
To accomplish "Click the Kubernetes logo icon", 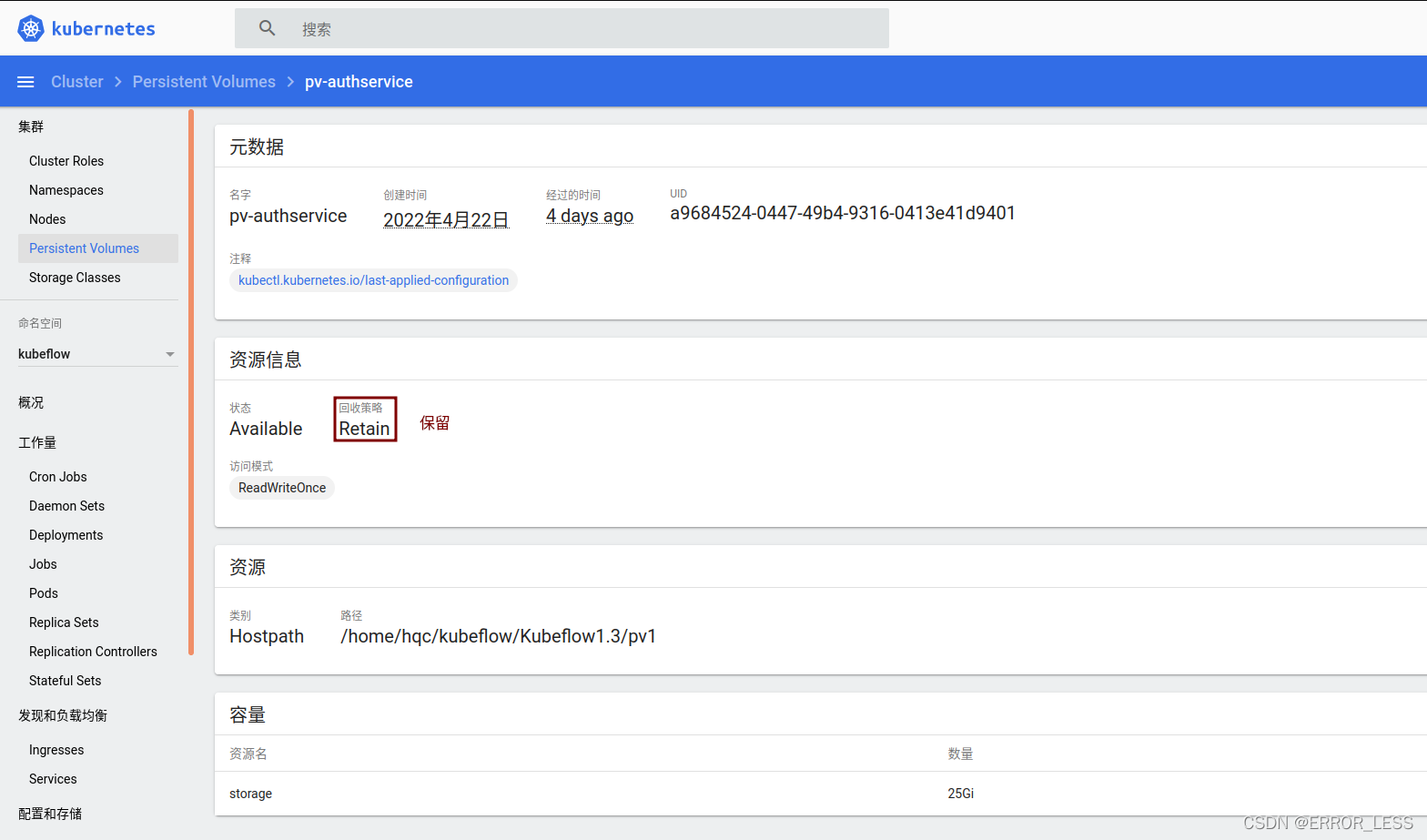I will pos(31,28).
